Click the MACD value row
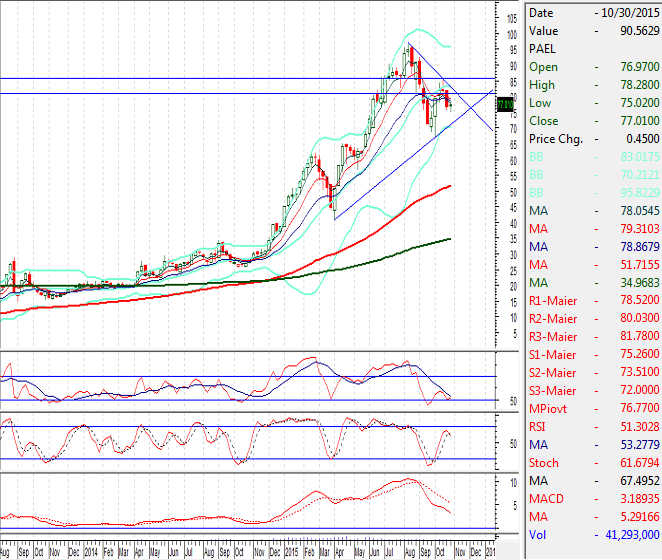The height and width of the screenshot is (560, 662). (x=592, y=498)
